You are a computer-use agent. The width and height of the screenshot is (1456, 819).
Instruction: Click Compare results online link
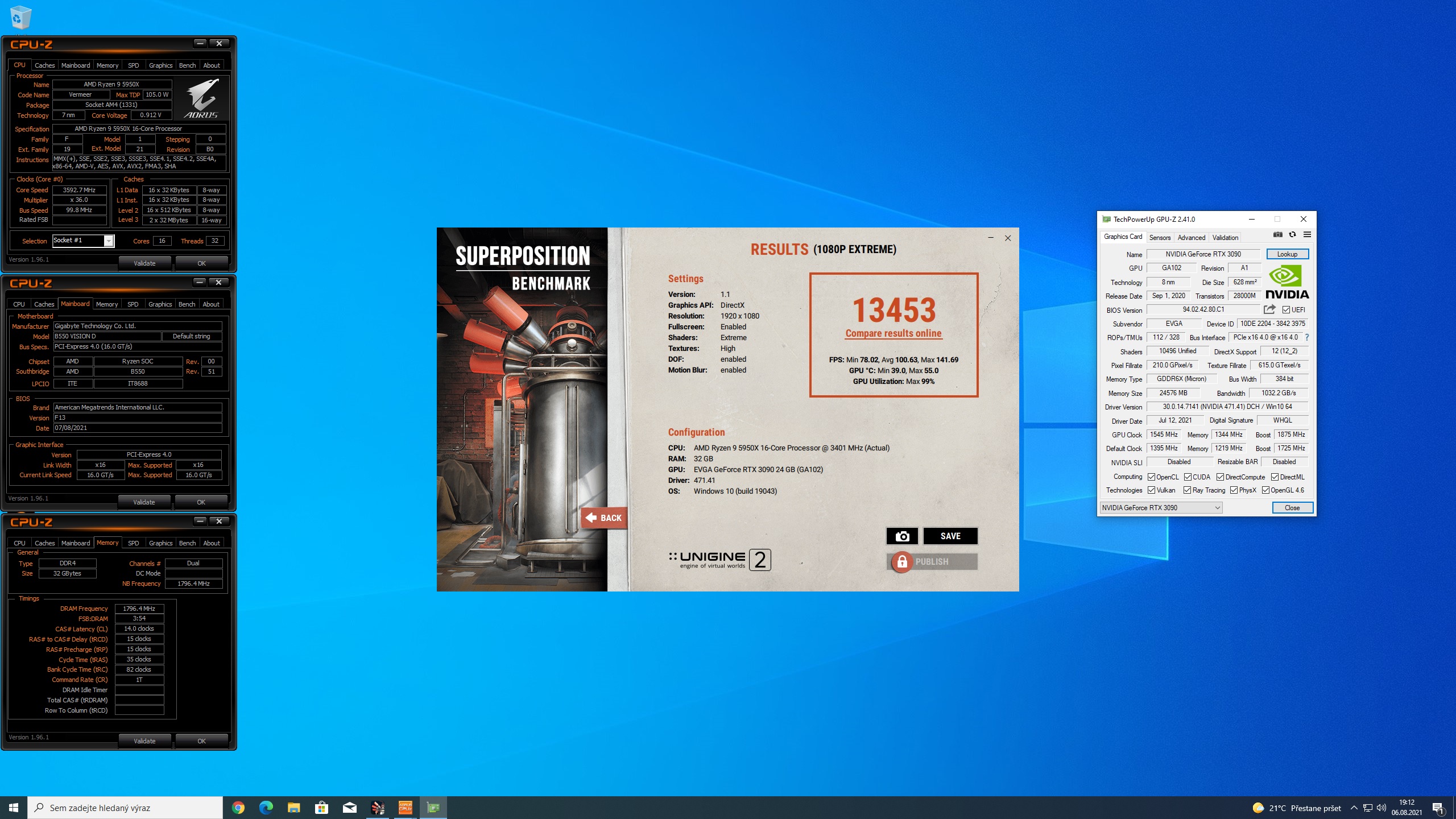point(894,333)
